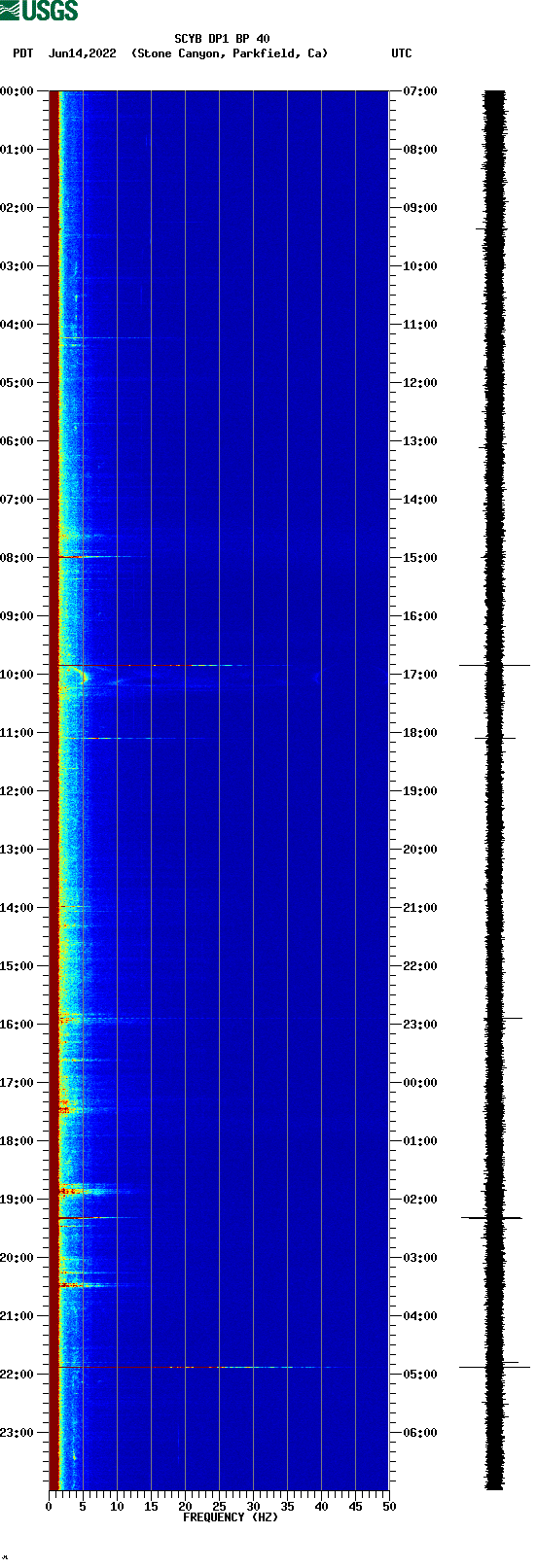The width and height of the screenshot is (537, 1568).
Task: Click UTC time label 20:00 on right axis
Action: point(420,850)
